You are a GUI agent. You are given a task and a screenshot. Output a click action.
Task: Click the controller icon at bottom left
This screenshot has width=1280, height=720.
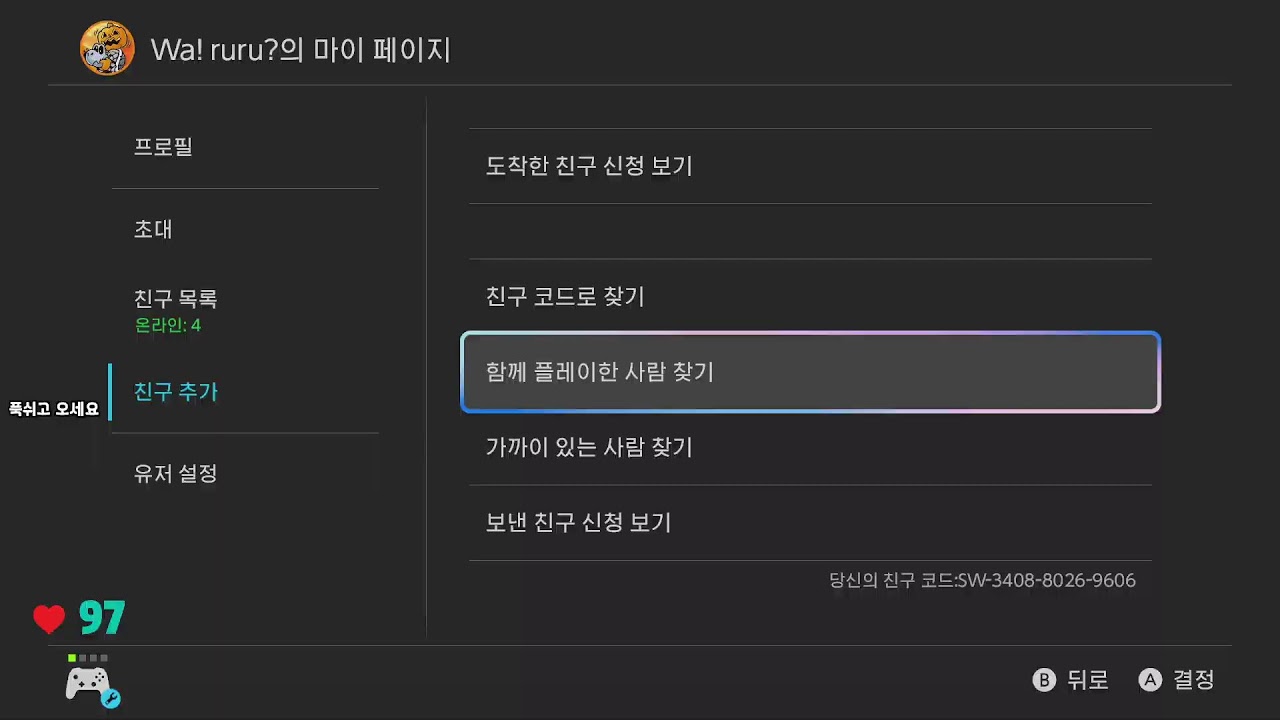(89, 684)
